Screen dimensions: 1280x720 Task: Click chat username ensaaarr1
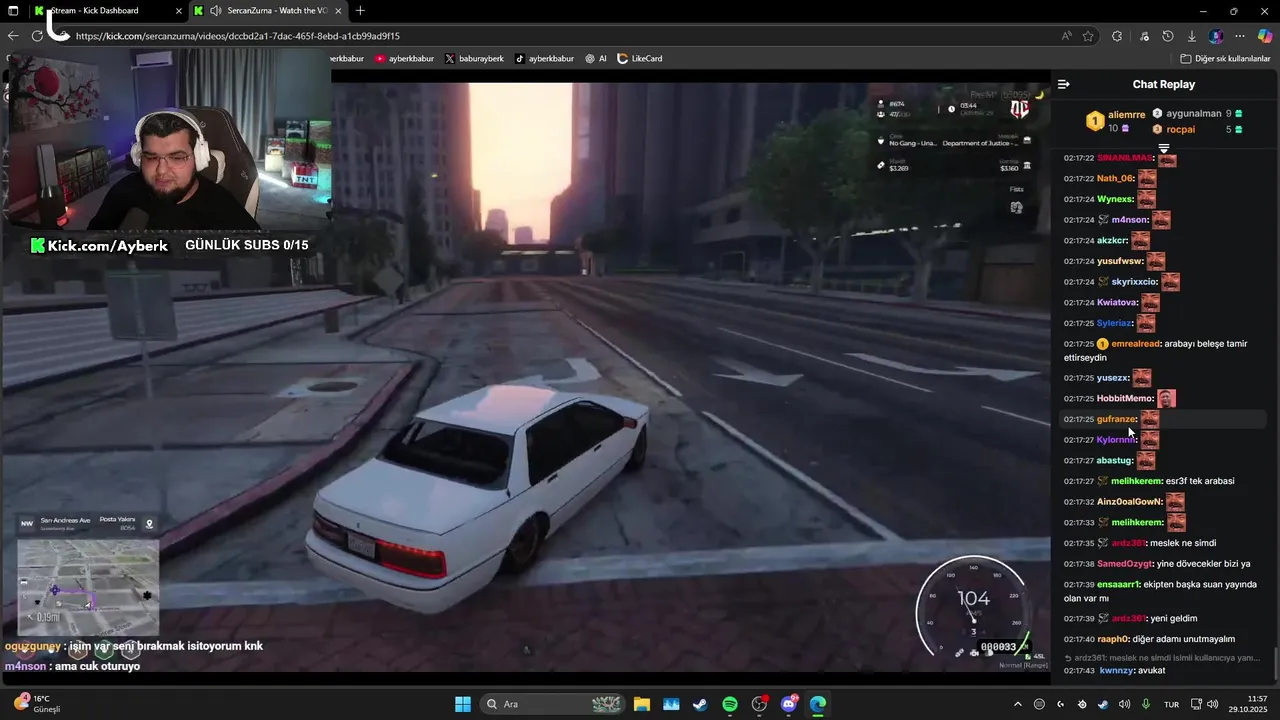1119,584
